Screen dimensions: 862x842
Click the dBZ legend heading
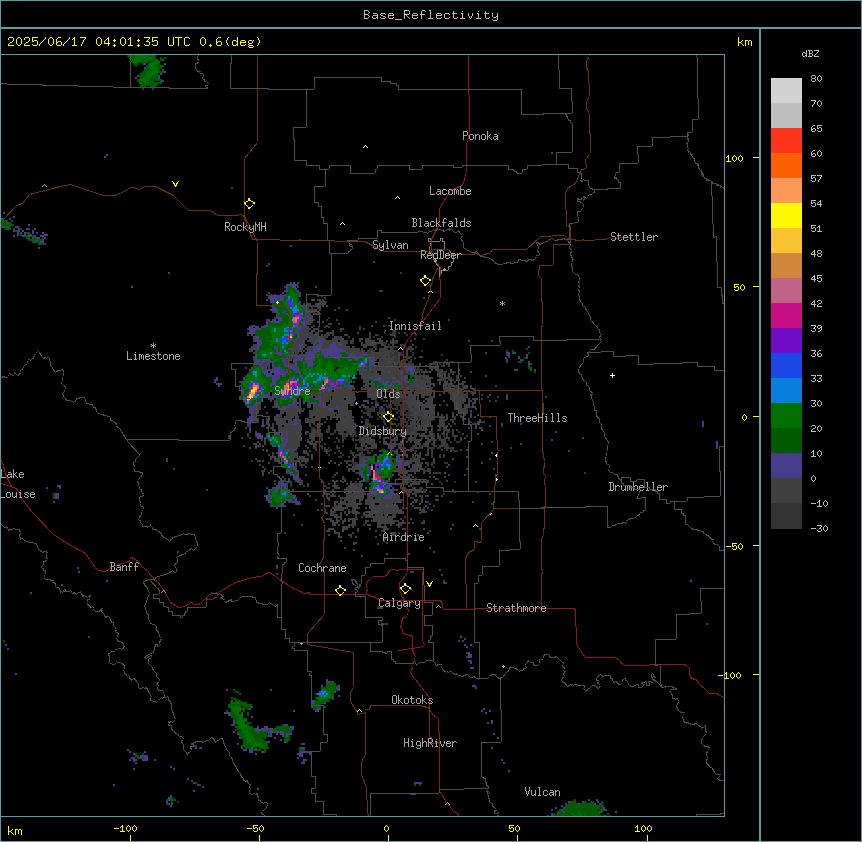click(x=810, y=53)
